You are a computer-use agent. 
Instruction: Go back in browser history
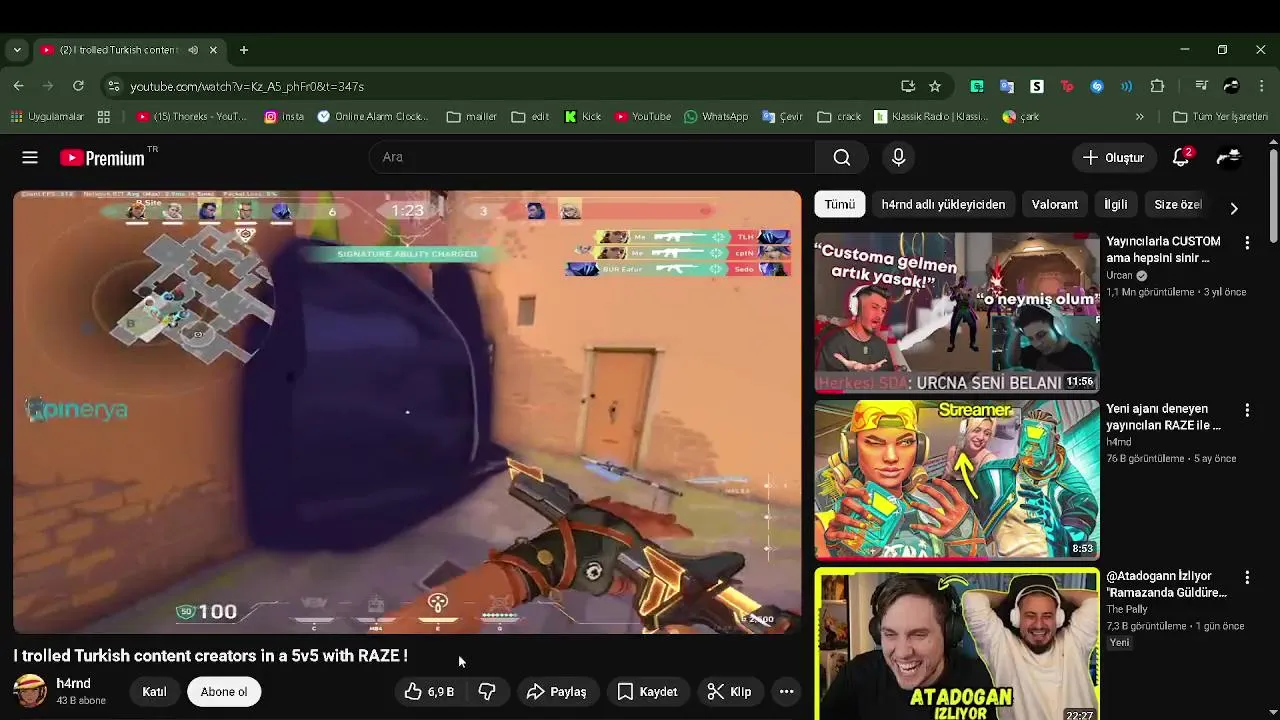(18, 86)
